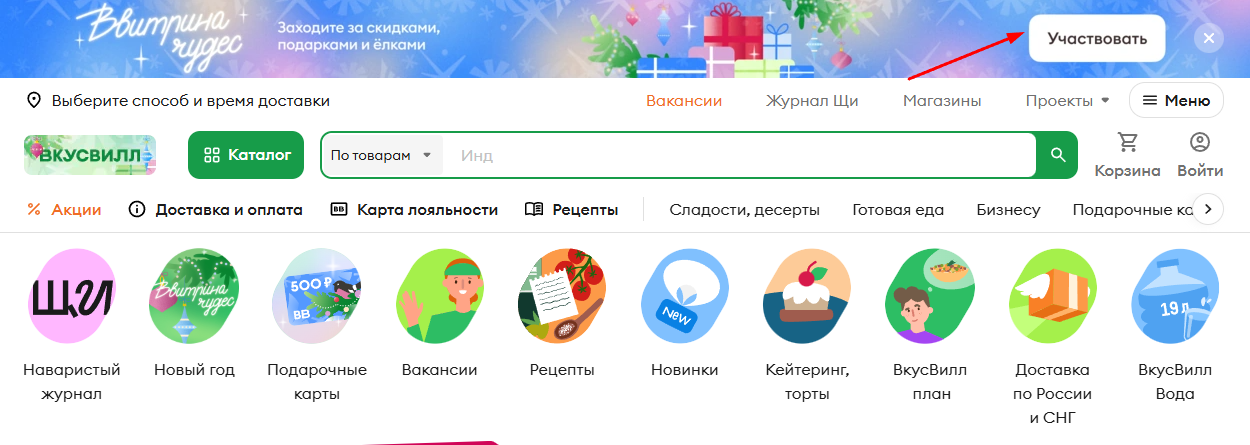Viewport: 1250px width, 445px height.
Task: Click the ВкусВилл logo
Action: [90, 155]
